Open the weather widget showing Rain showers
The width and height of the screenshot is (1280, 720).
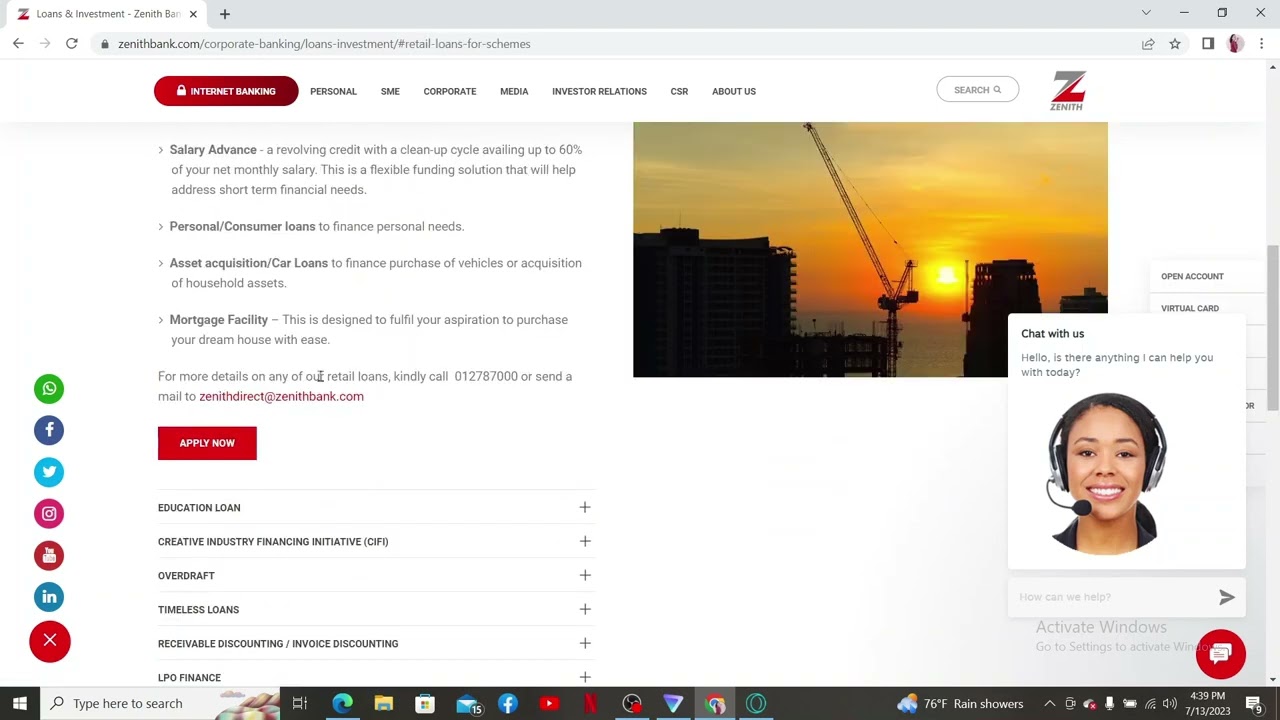click(960, 703)
